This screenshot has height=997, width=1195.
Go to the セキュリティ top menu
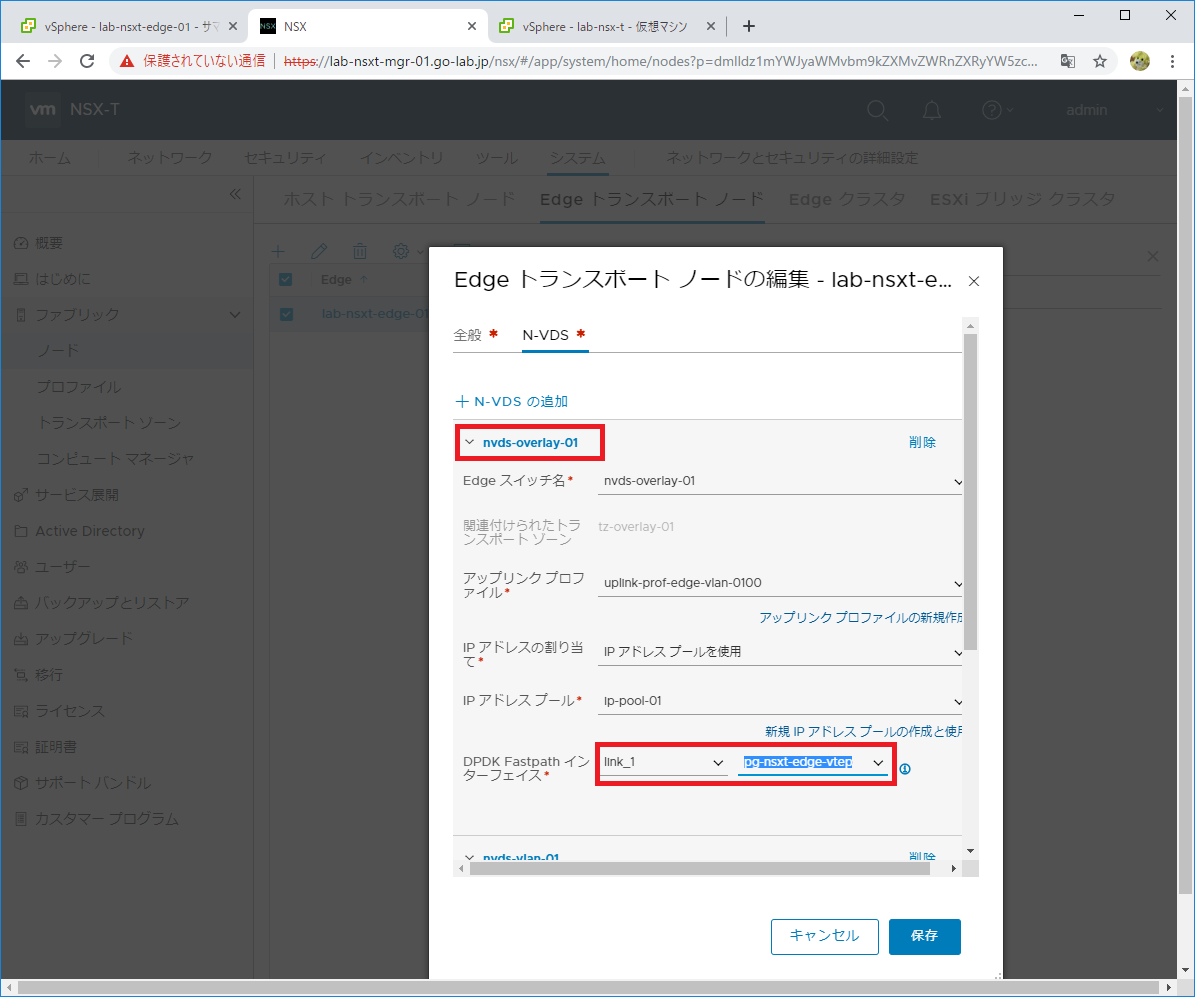click(285, 158)
